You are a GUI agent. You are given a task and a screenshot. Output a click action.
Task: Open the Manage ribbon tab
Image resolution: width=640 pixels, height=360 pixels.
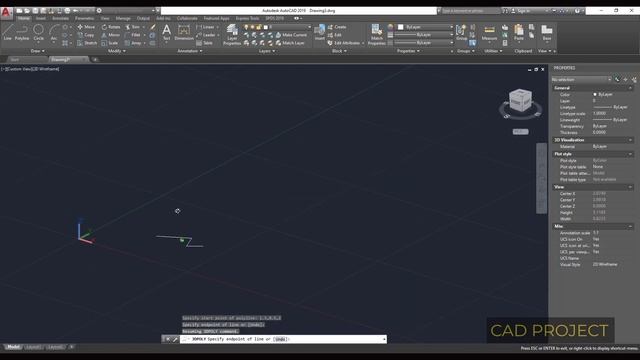[x=123, y=18]
